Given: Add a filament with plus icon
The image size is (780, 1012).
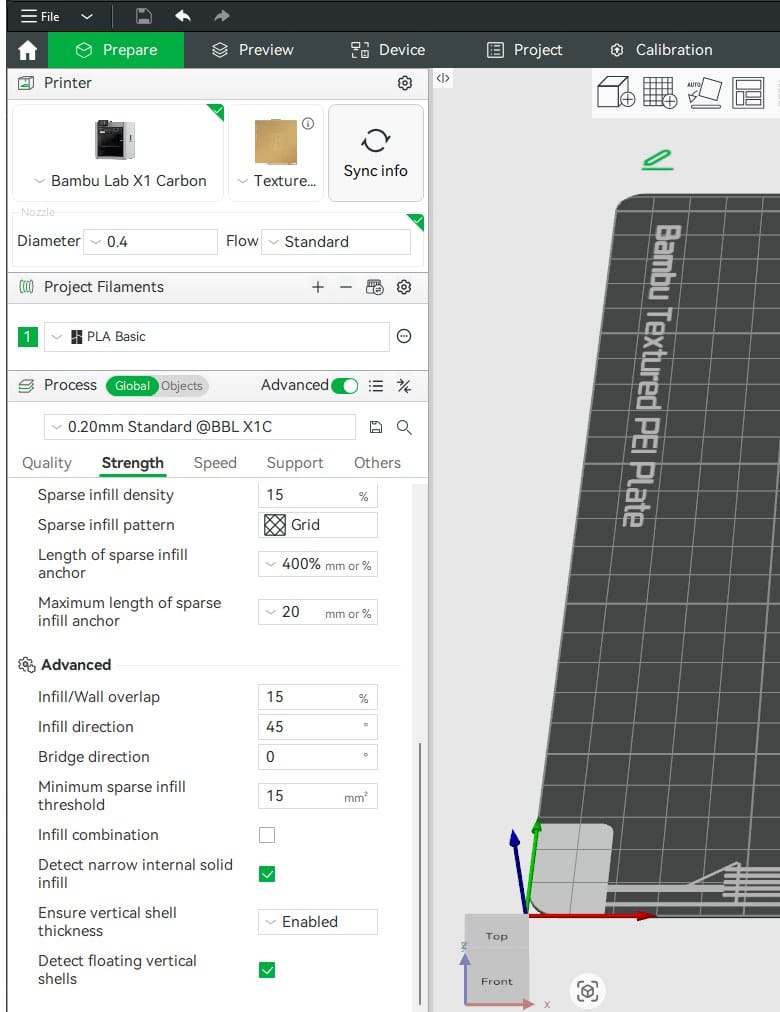Looking at the screenshot, I should tap(317, 287).
